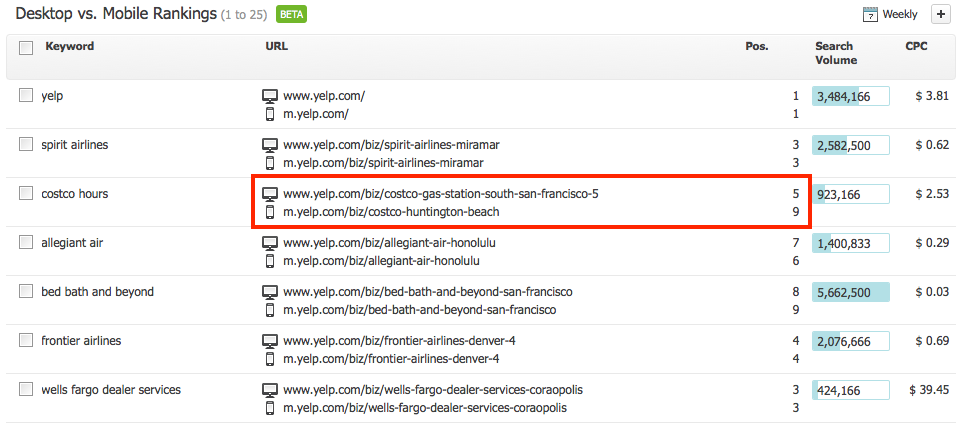The width and height of the screenshot is (962, 427).
Task: Check the box for yelp keyword
Action: (x=26, y=95)
